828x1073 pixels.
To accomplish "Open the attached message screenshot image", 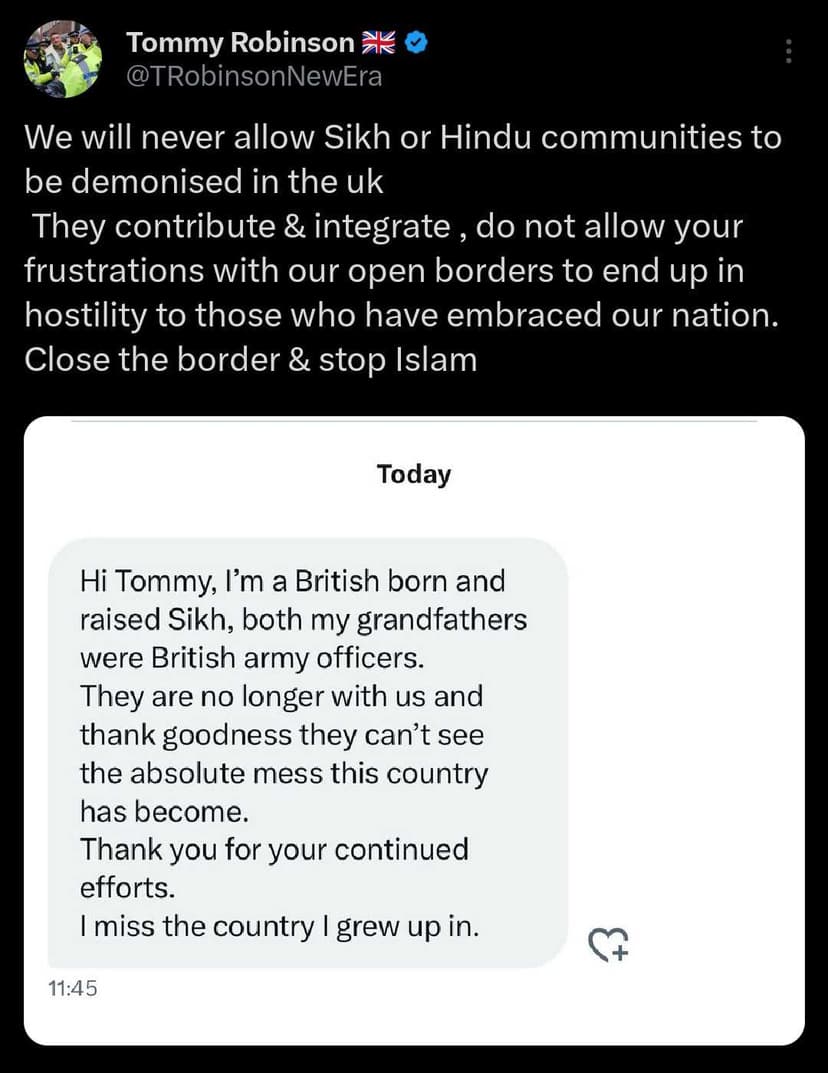I will coord(414,730).
